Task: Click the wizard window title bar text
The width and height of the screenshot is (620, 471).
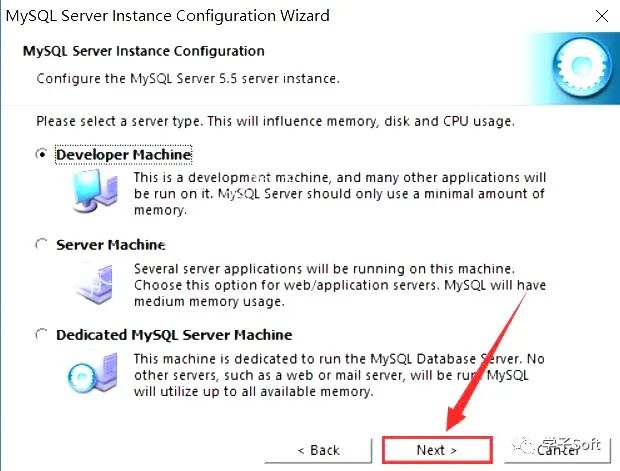Action: (168, 16)
